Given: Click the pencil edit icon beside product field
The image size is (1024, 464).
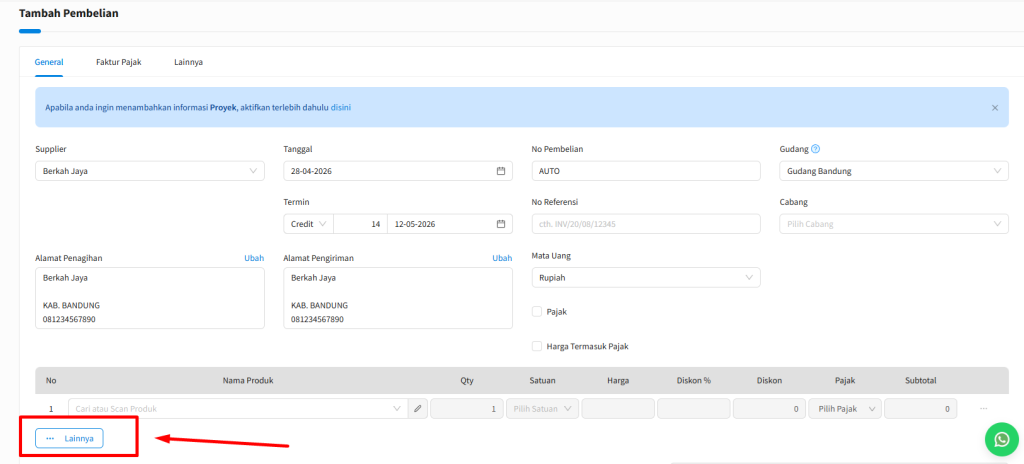Looking at the screenshot, I should [x=418, y=409].
